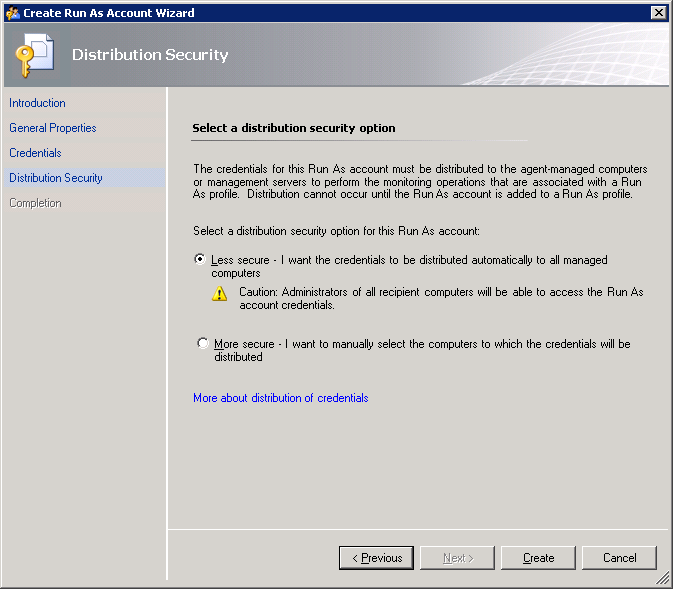Click the paragraph beginning 'The credentials for this Run As account'
The width and height of the screenshot is (673, 589).
420,181
